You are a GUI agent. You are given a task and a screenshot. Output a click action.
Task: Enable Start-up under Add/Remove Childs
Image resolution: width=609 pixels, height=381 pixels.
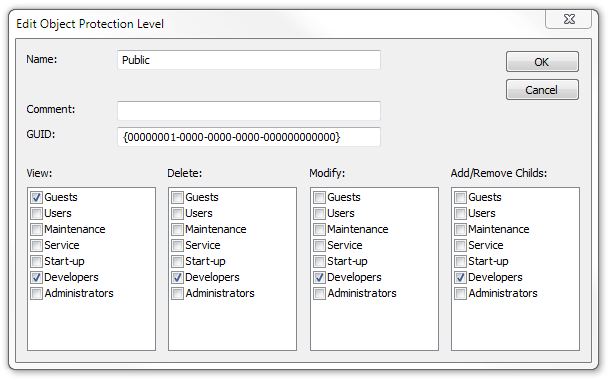(x=461, y=261)
